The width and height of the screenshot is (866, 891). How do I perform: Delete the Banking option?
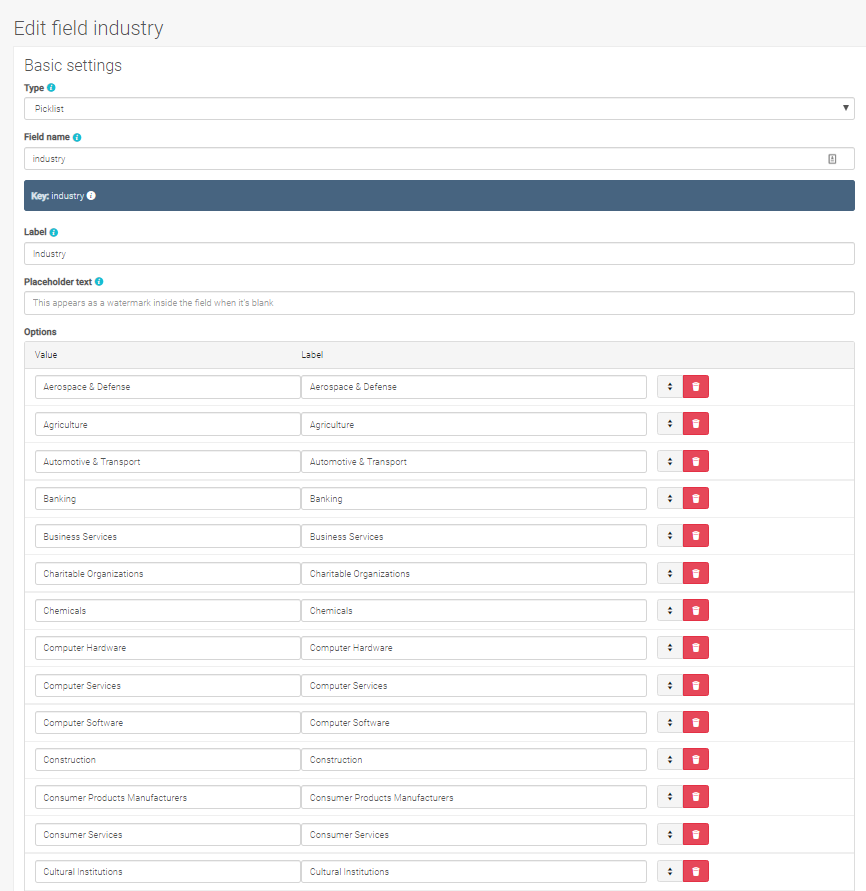696,498
